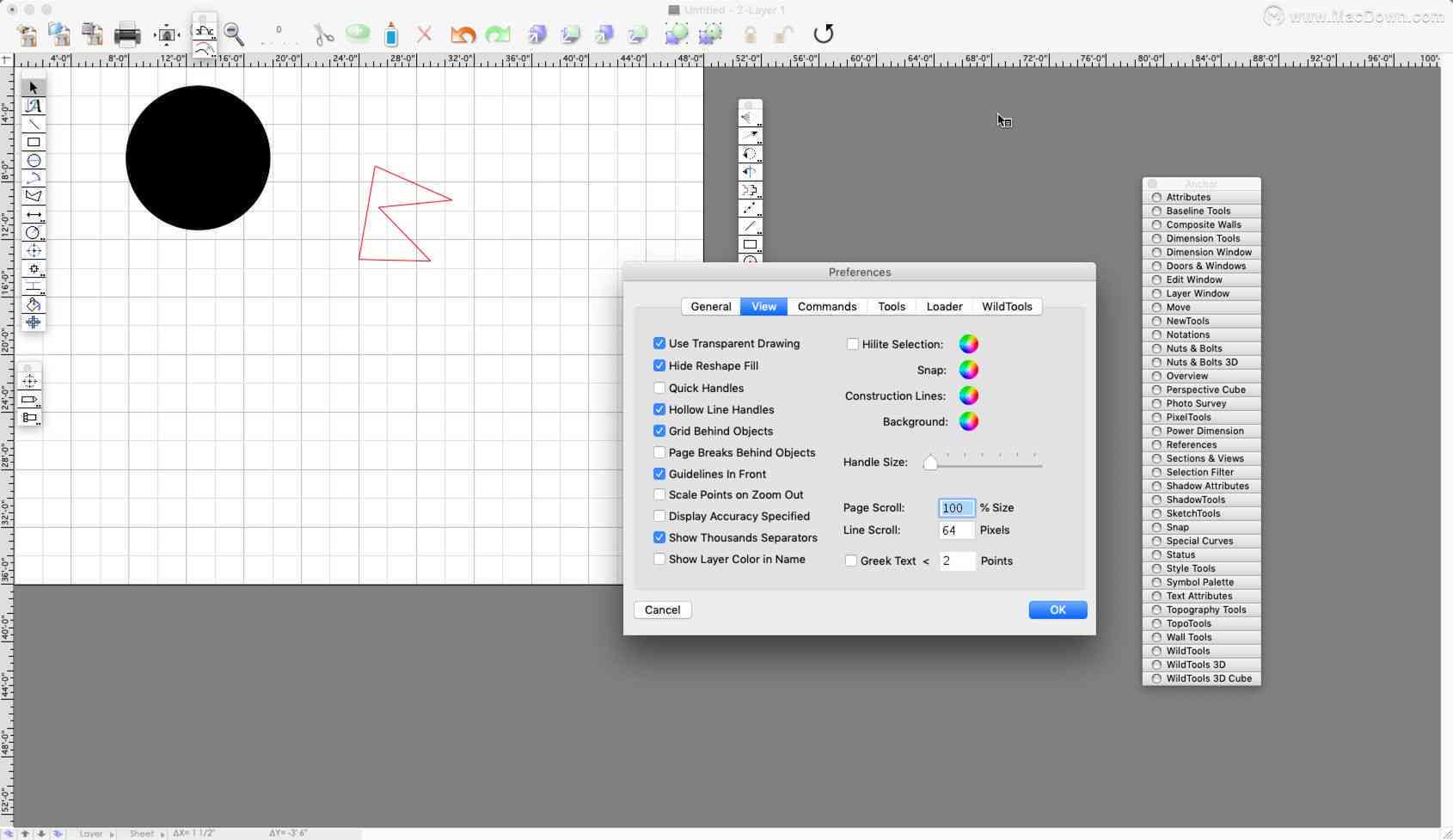Select the arrow pointer tool
This screenshot has width=1453, height=840.
33,88
